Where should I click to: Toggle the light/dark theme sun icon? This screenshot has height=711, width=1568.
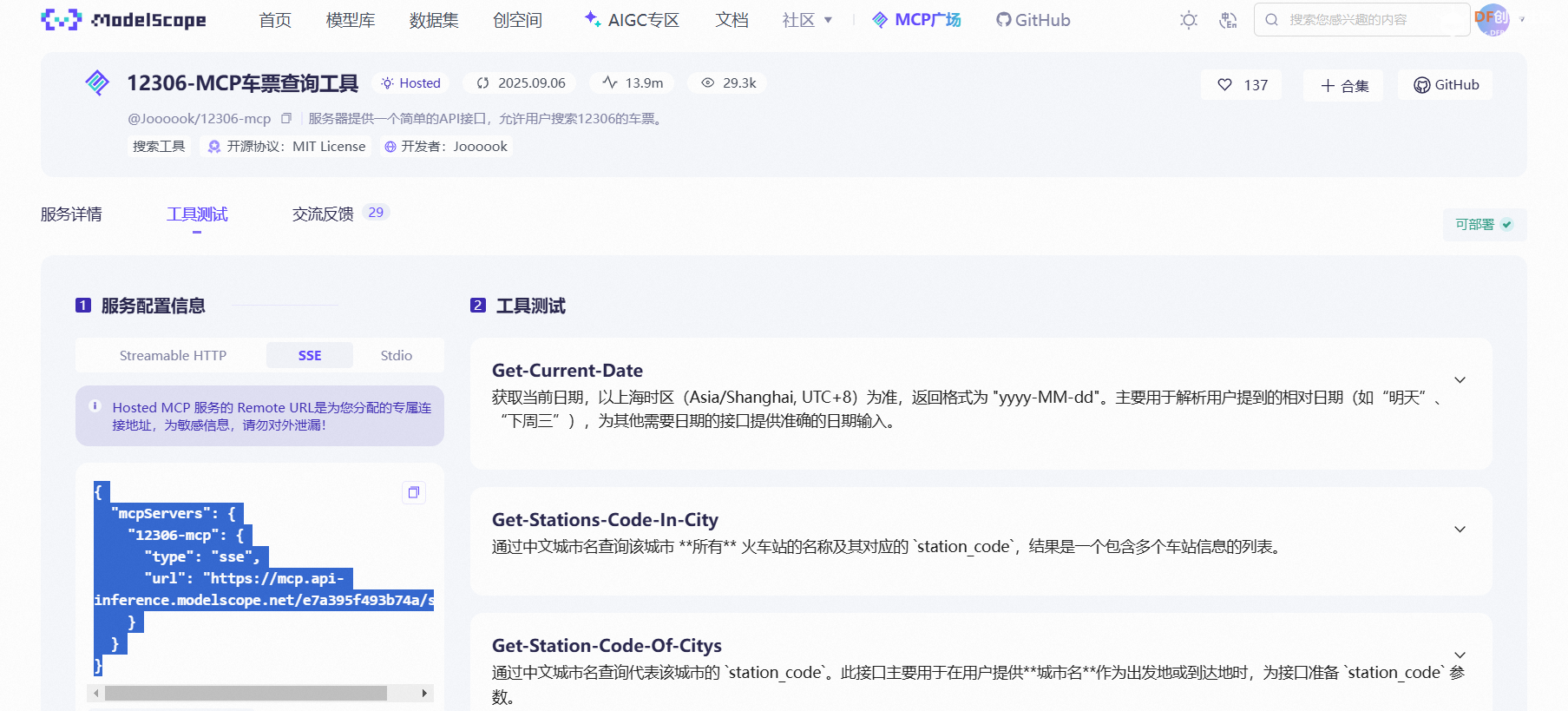pos(1189,20)
